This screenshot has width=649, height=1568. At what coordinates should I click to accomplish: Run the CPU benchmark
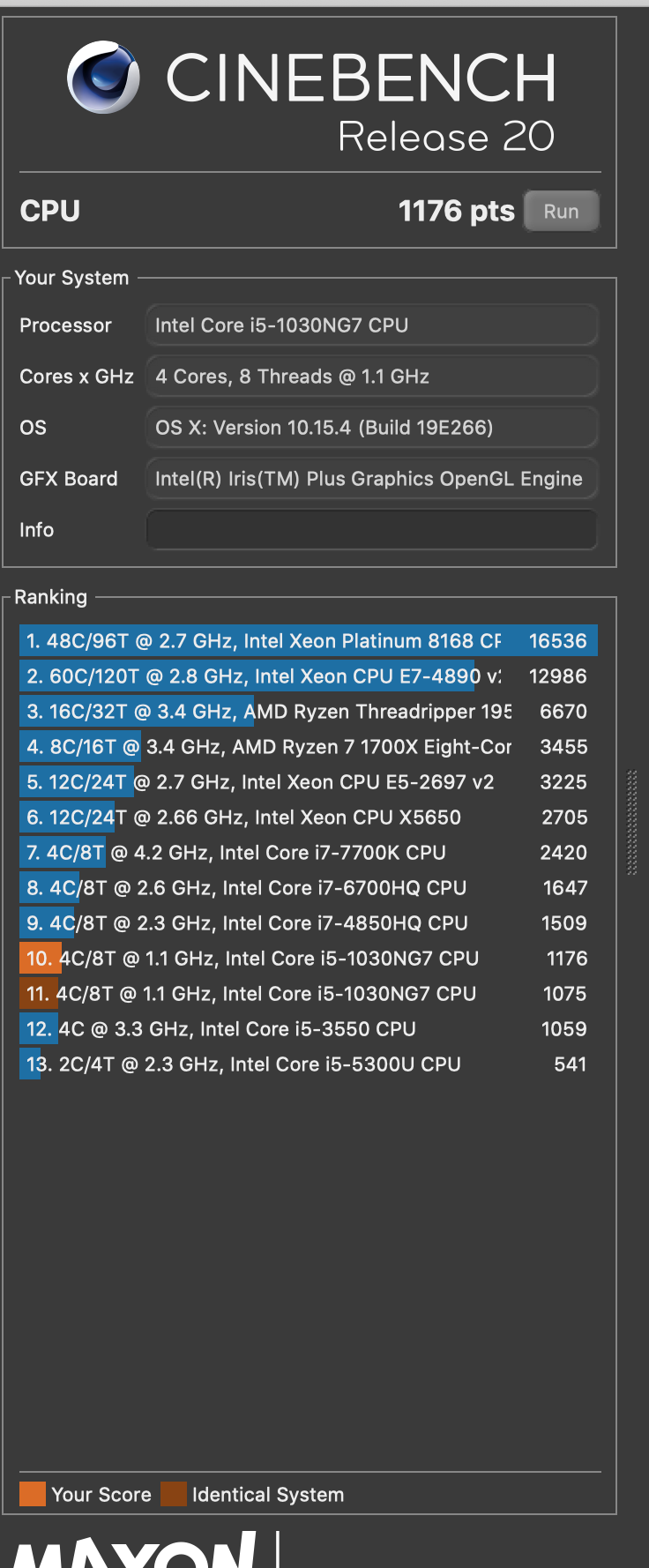coord(561,212)
